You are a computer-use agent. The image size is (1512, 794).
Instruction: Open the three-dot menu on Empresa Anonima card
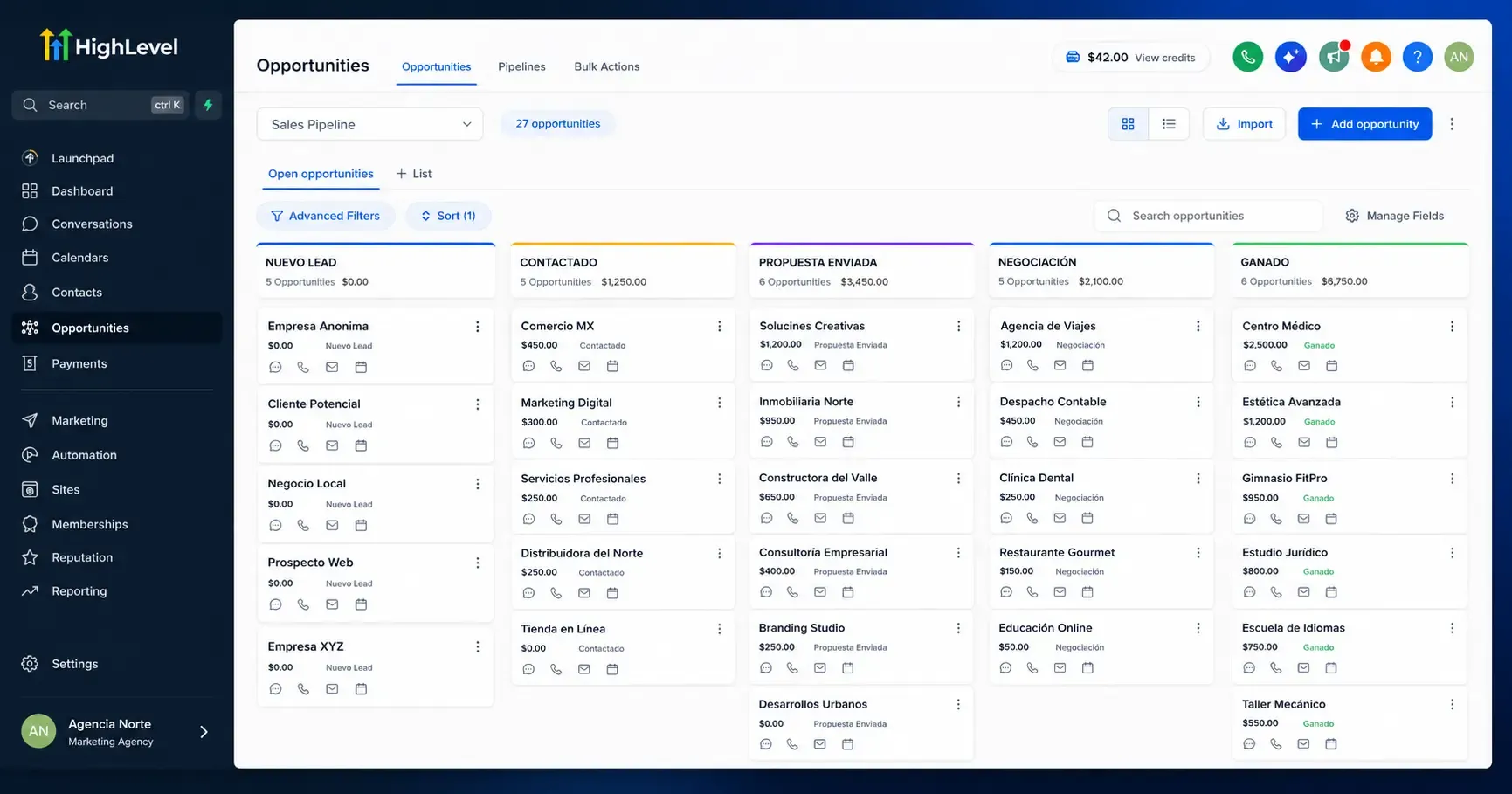pyautogui.click(x=477, y=327)
